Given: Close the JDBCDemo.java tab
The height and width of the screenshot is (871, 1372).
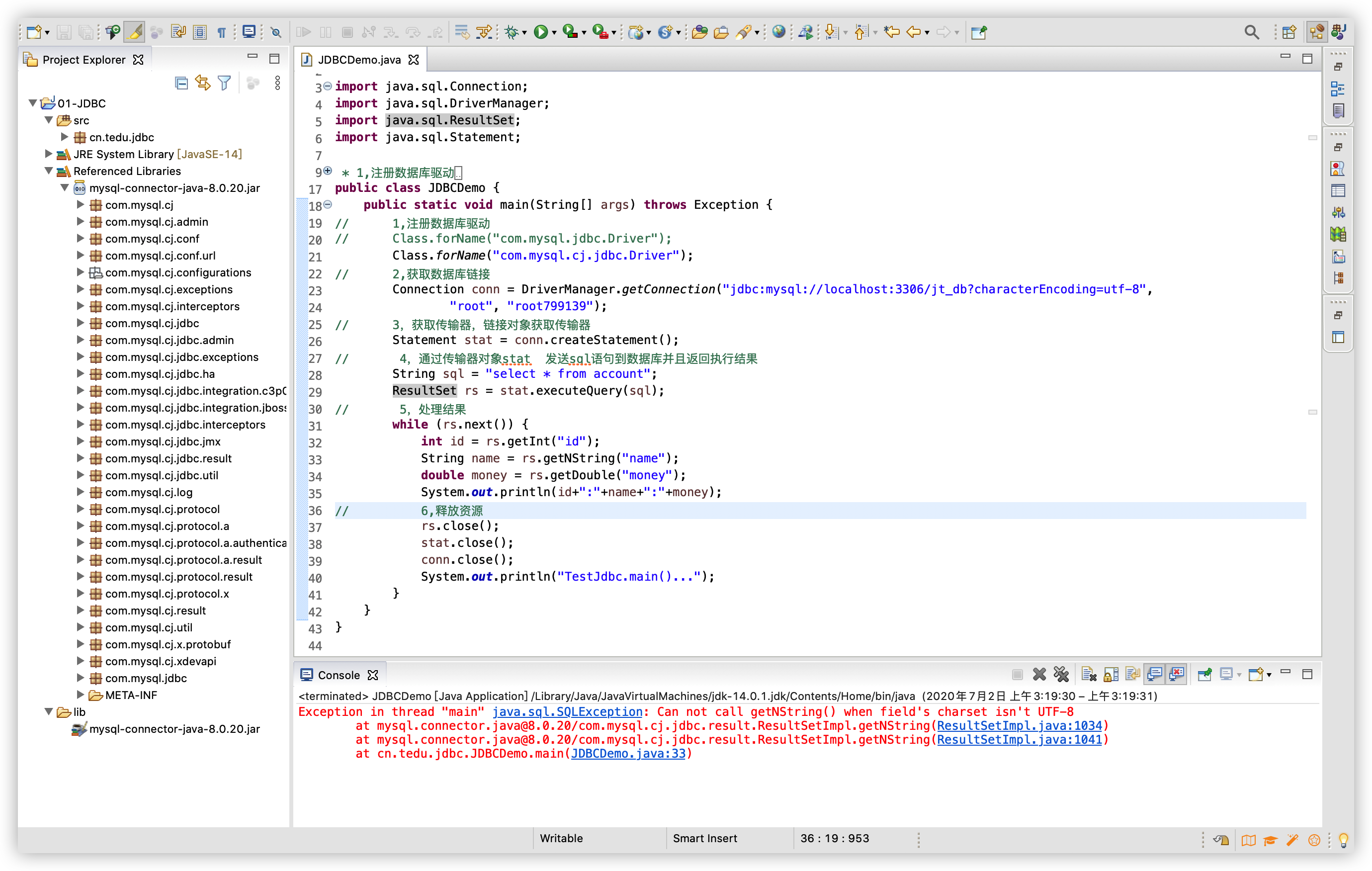Looking at the screenshot, I should tap(414, 60).
